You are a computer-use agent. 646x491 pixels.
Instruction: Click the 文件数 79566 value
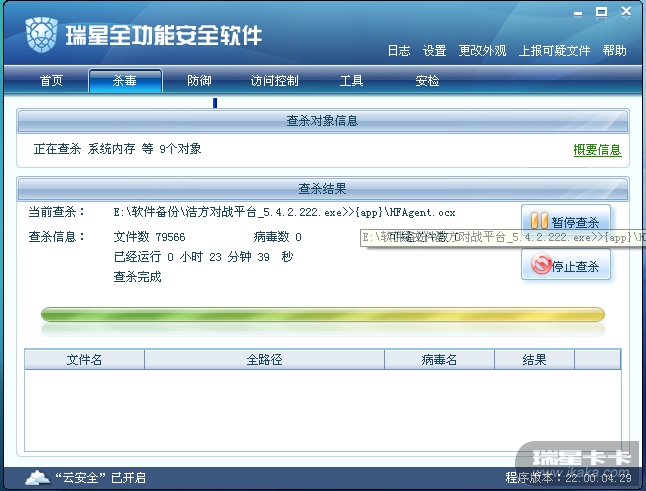(149, 237)
